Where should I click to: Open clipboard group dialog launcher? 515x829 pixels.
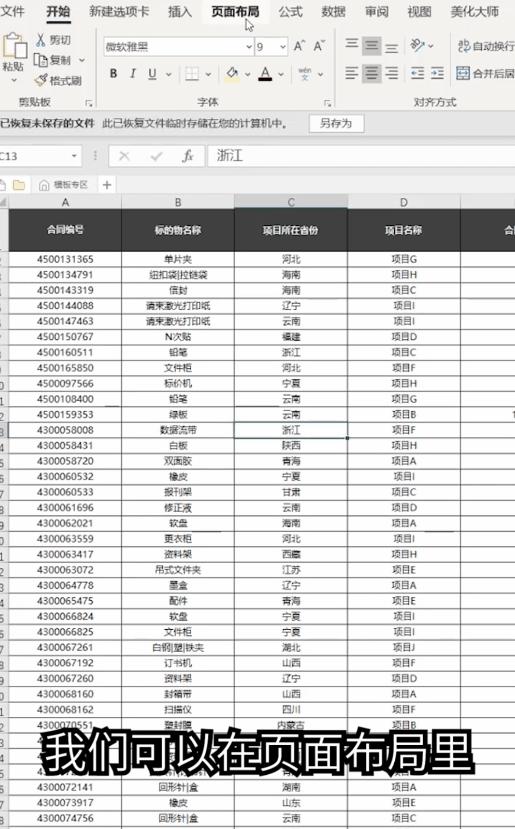89,103
